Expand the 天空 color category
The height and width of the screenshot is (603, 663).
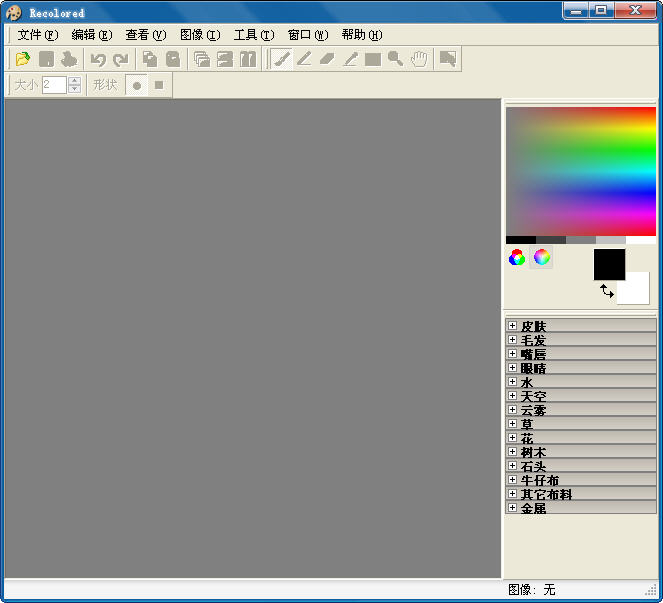512,396
